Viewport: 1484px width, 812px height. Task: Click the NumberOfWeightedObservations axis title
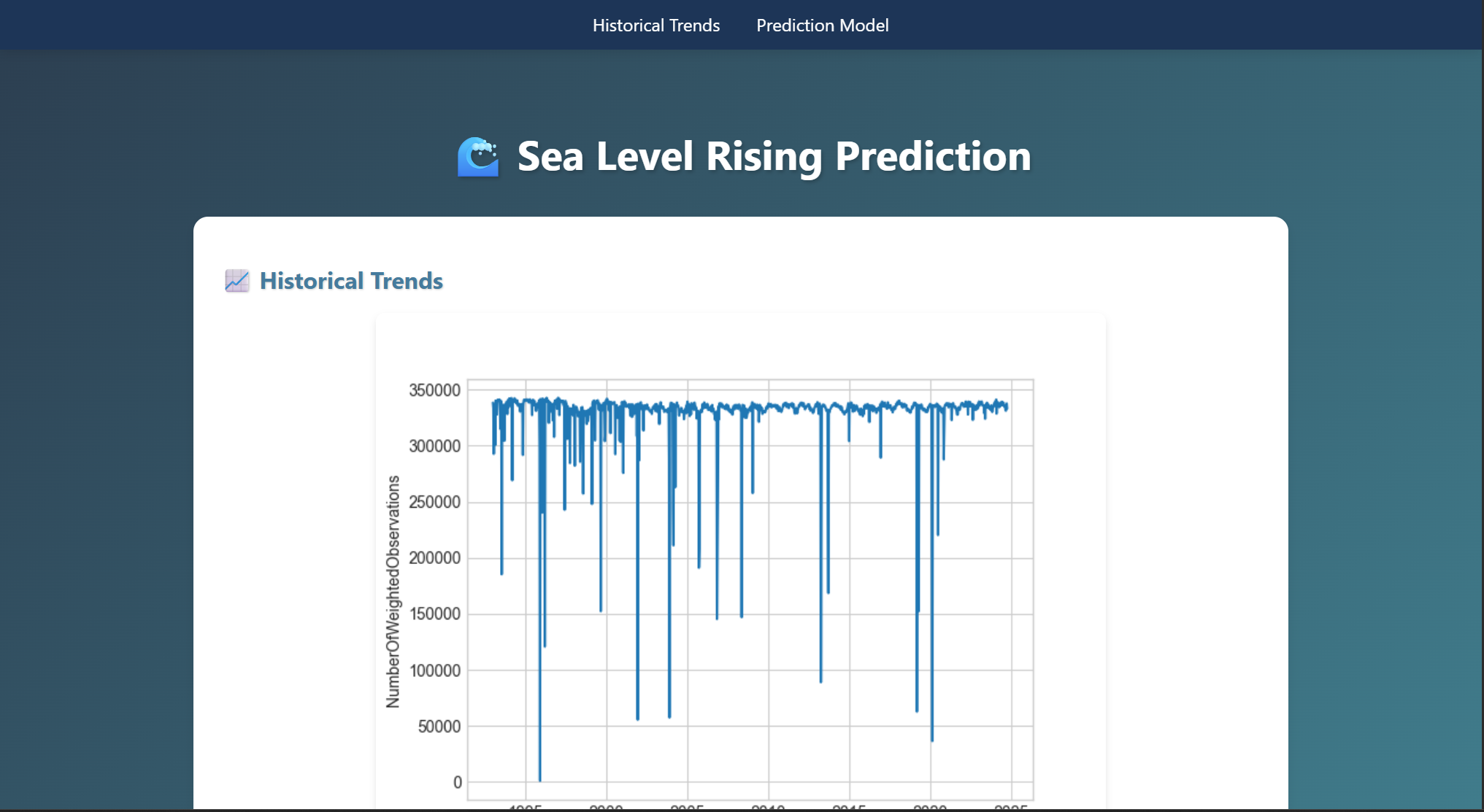[393, 592]
